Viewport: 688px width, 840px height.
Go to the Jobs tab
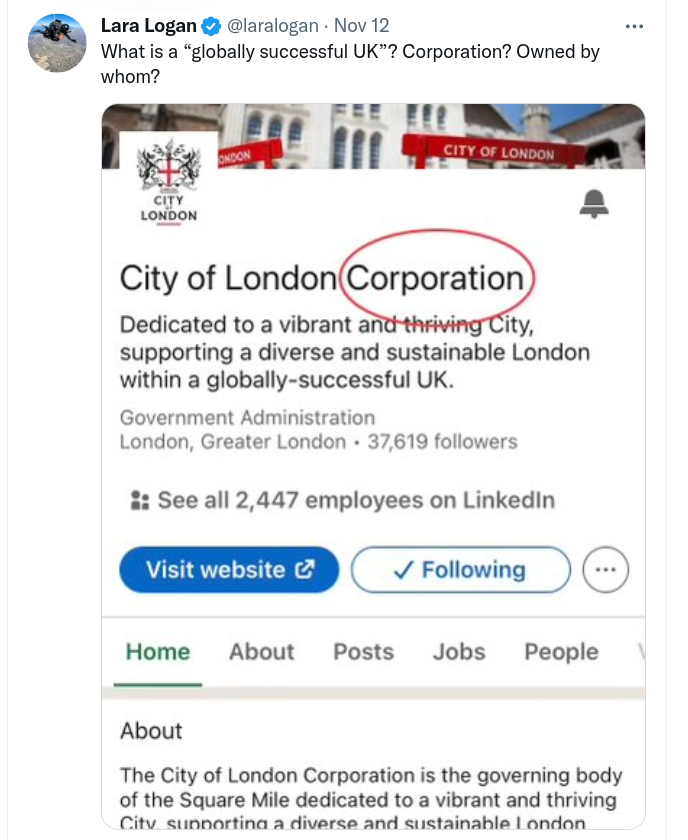(459, 651)
